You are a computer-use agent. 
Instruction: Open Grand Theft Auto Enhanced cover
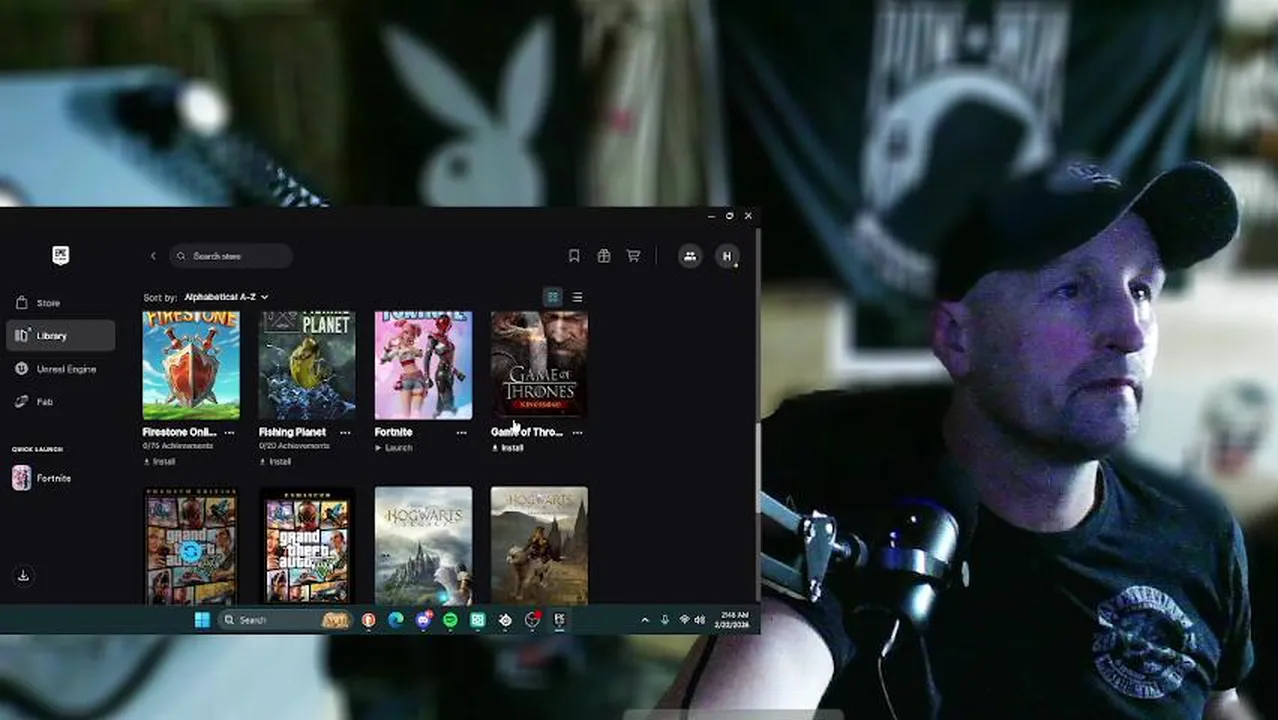pyautogui.click(x=307, y=546)
